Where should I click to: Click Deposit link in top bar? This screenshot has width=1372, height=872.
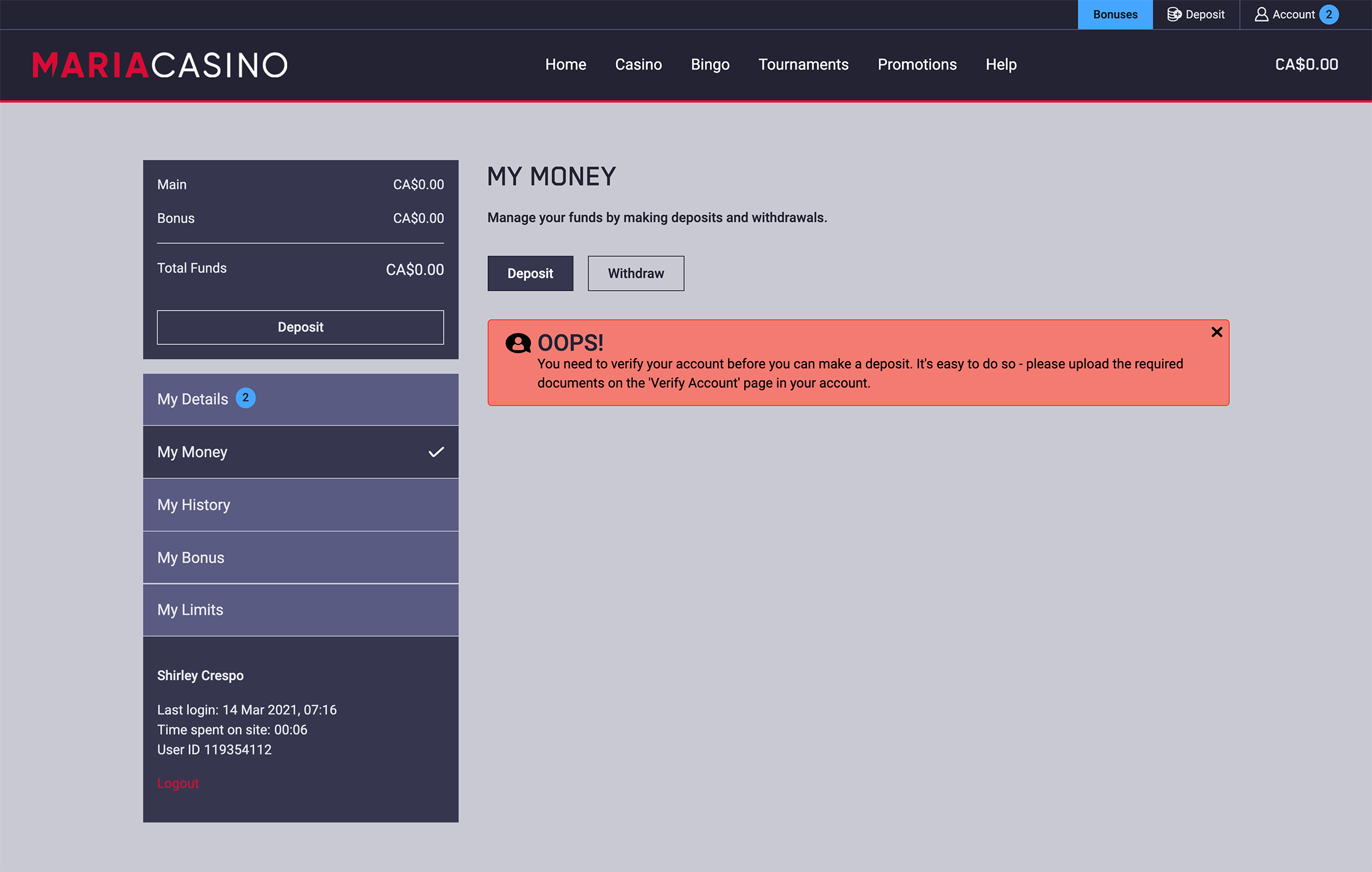1196,14
